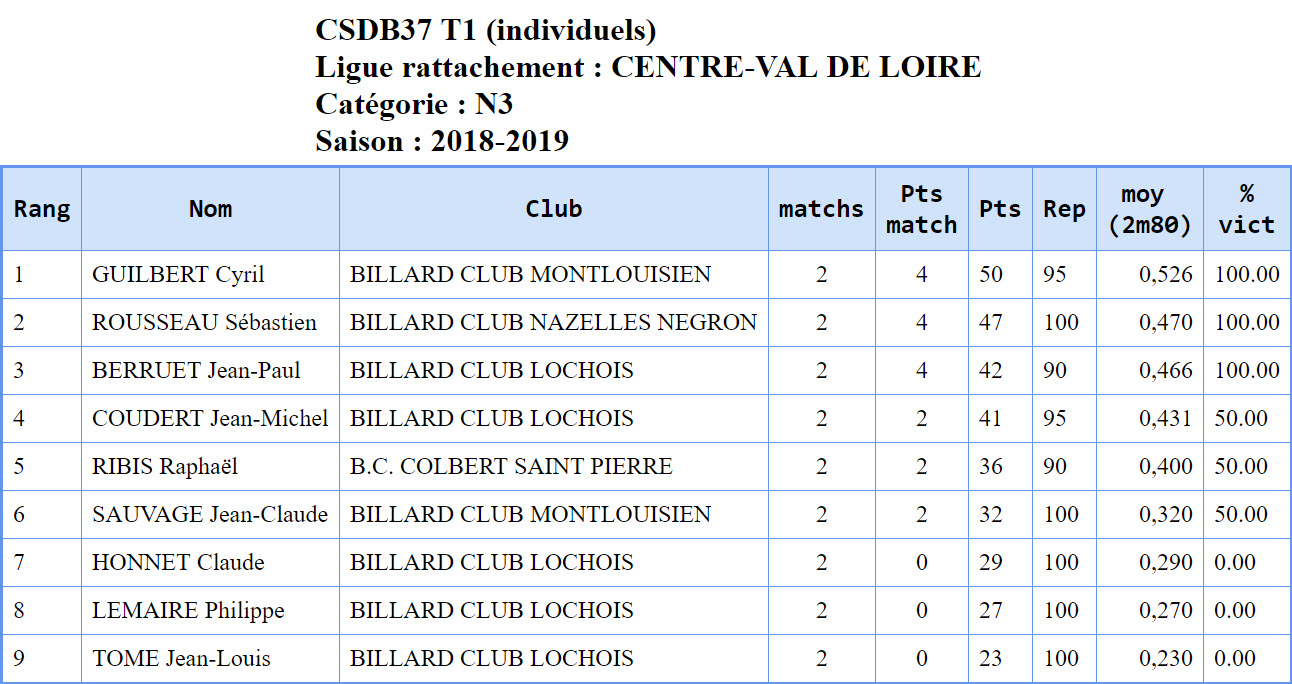This screenshot has height=684, width=1292.
Task: Click the % vict column header
Action: click(x=1247, y=209)
